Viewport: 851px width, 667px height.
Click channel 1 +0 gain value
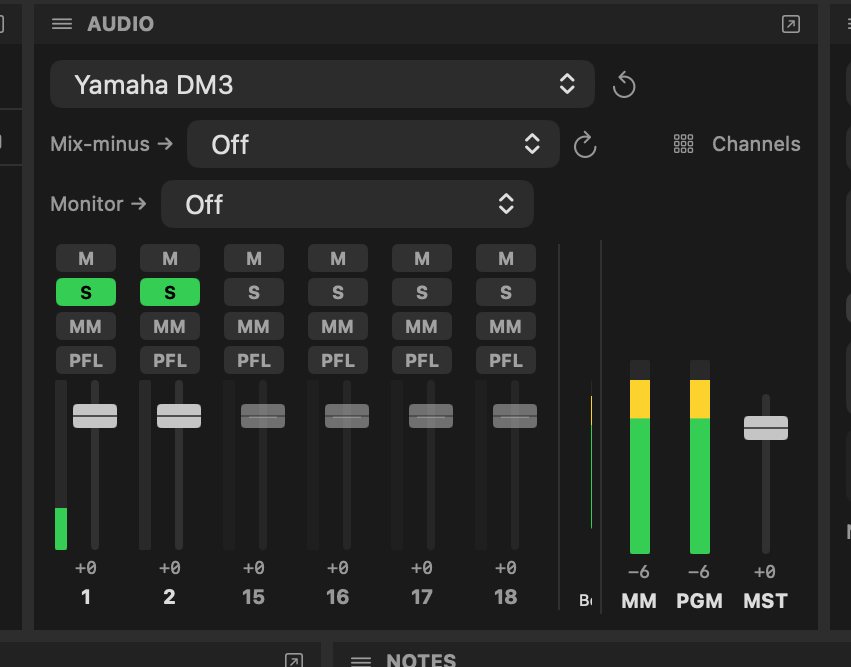pyautogui.click(x=86, y=568)
